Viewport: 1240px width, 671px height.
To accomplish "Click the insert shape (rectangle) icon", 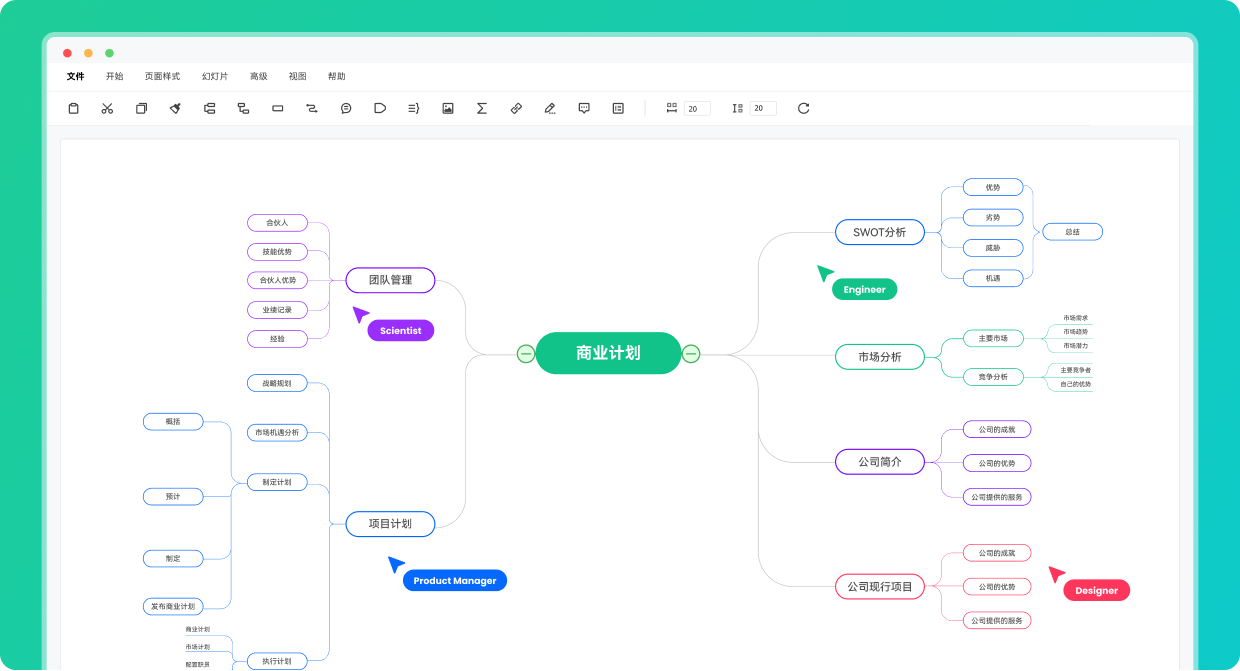I will [277, 108].
